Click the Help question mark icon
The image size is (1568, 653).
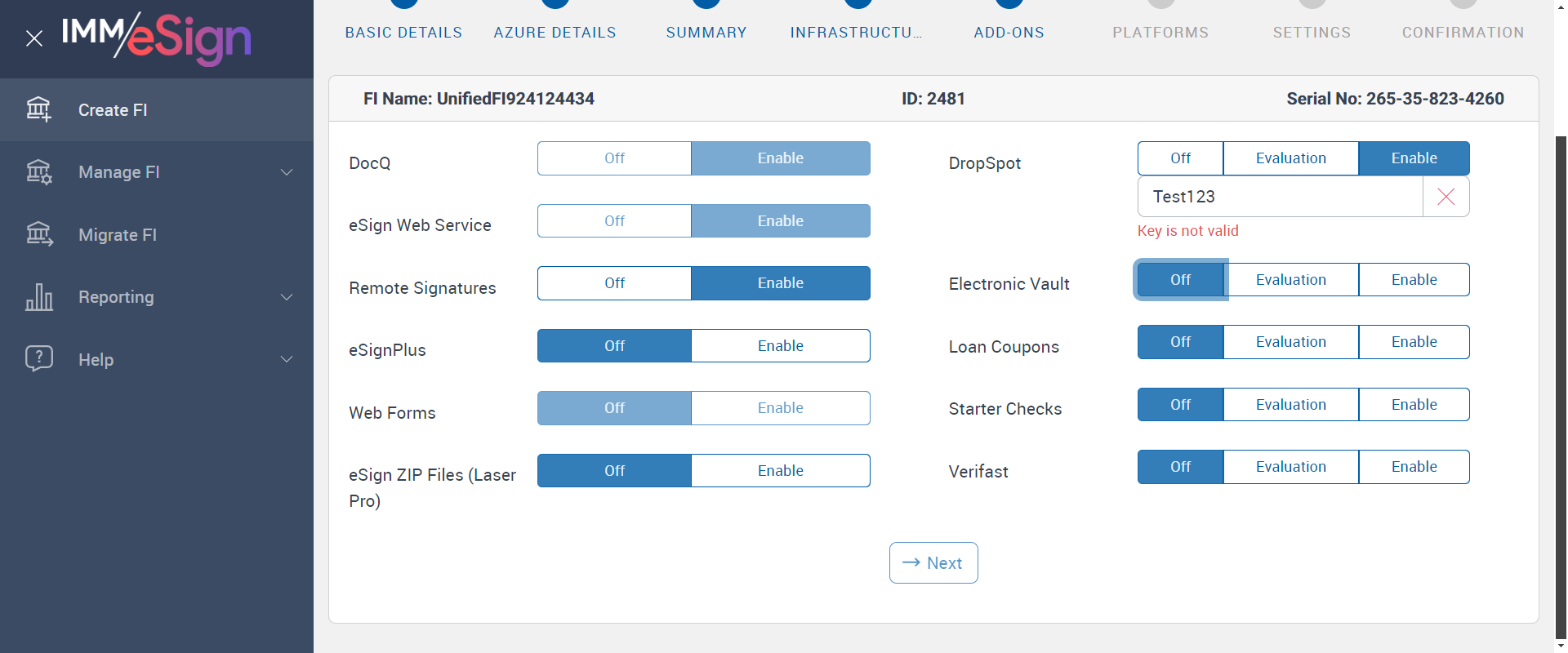(x=38, y=359)
